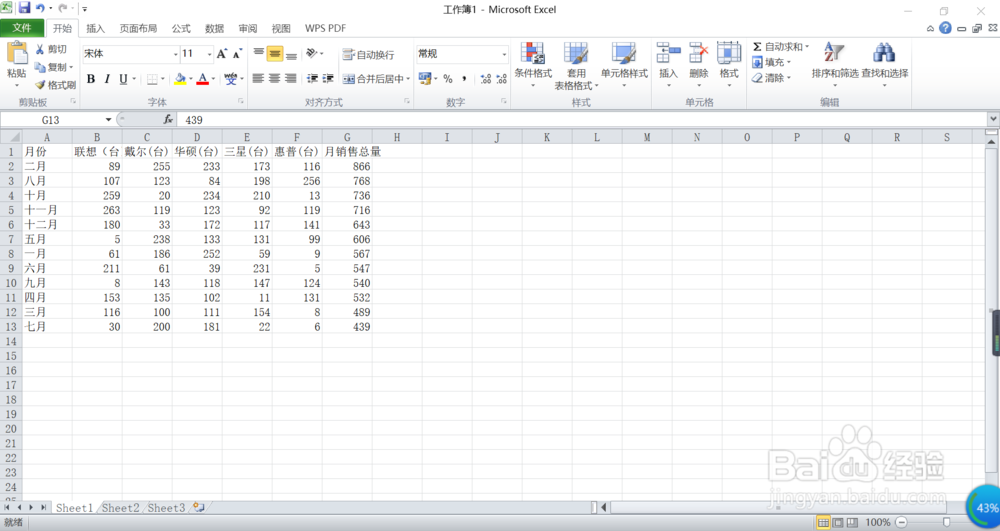Decrease decimal places
The width and height of the screenshot is (1000, 531).
point(502,78)
